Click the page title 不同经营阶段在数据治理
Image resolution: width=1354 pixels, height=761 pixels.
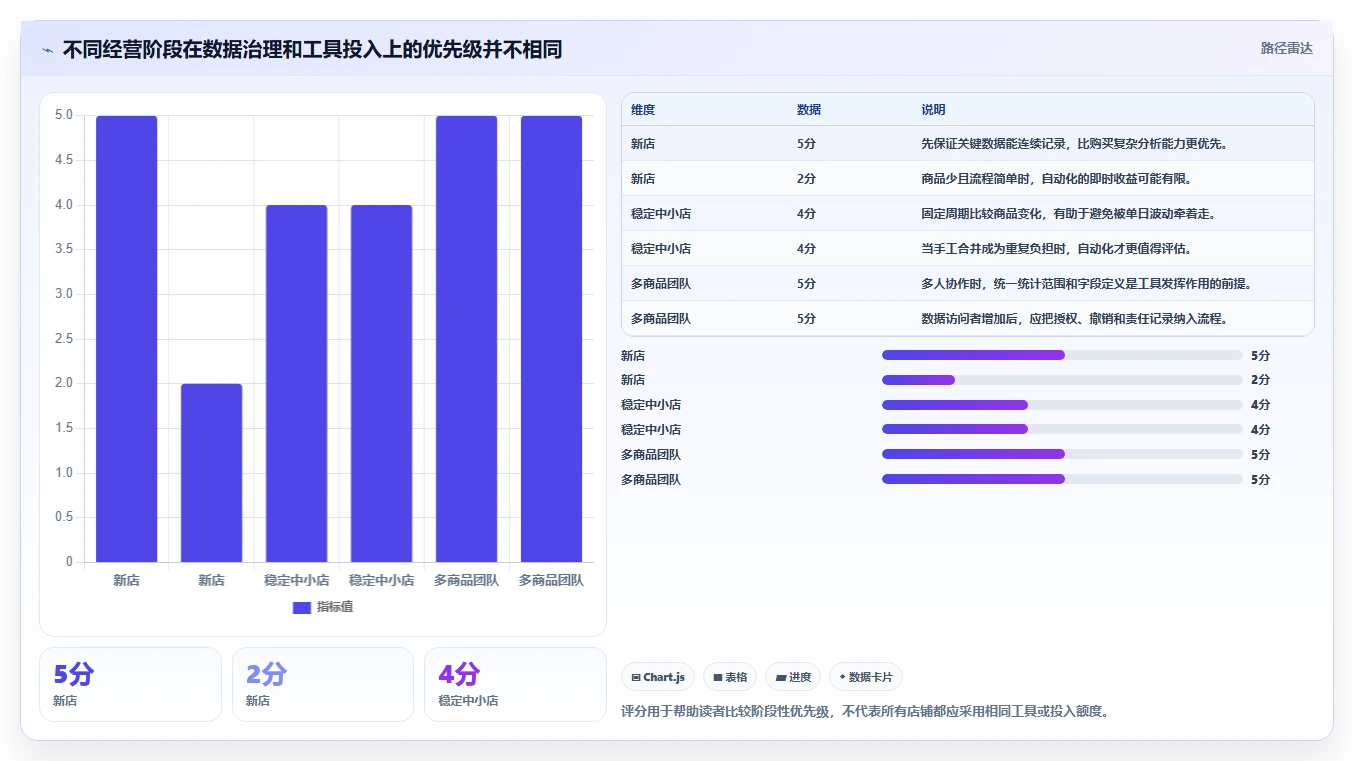(312, 50)
